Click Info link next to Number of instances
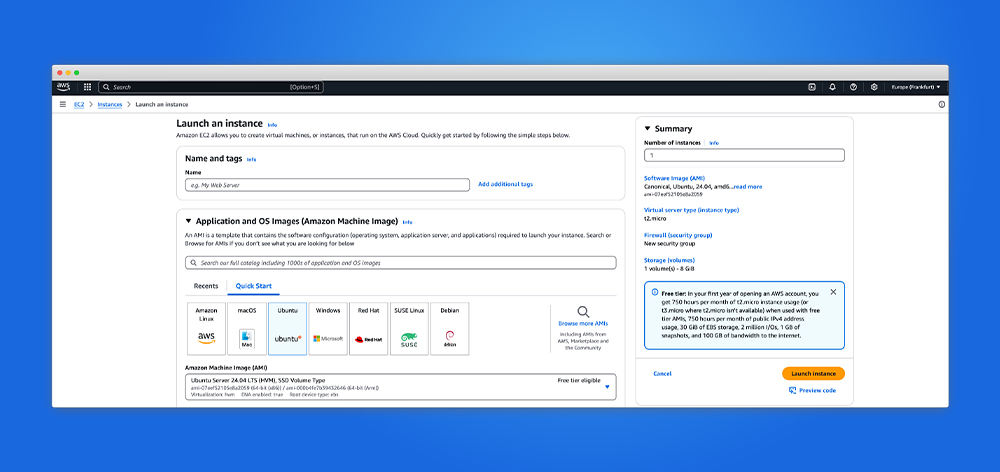This screenshot has width=1000, height=472. 714,144
